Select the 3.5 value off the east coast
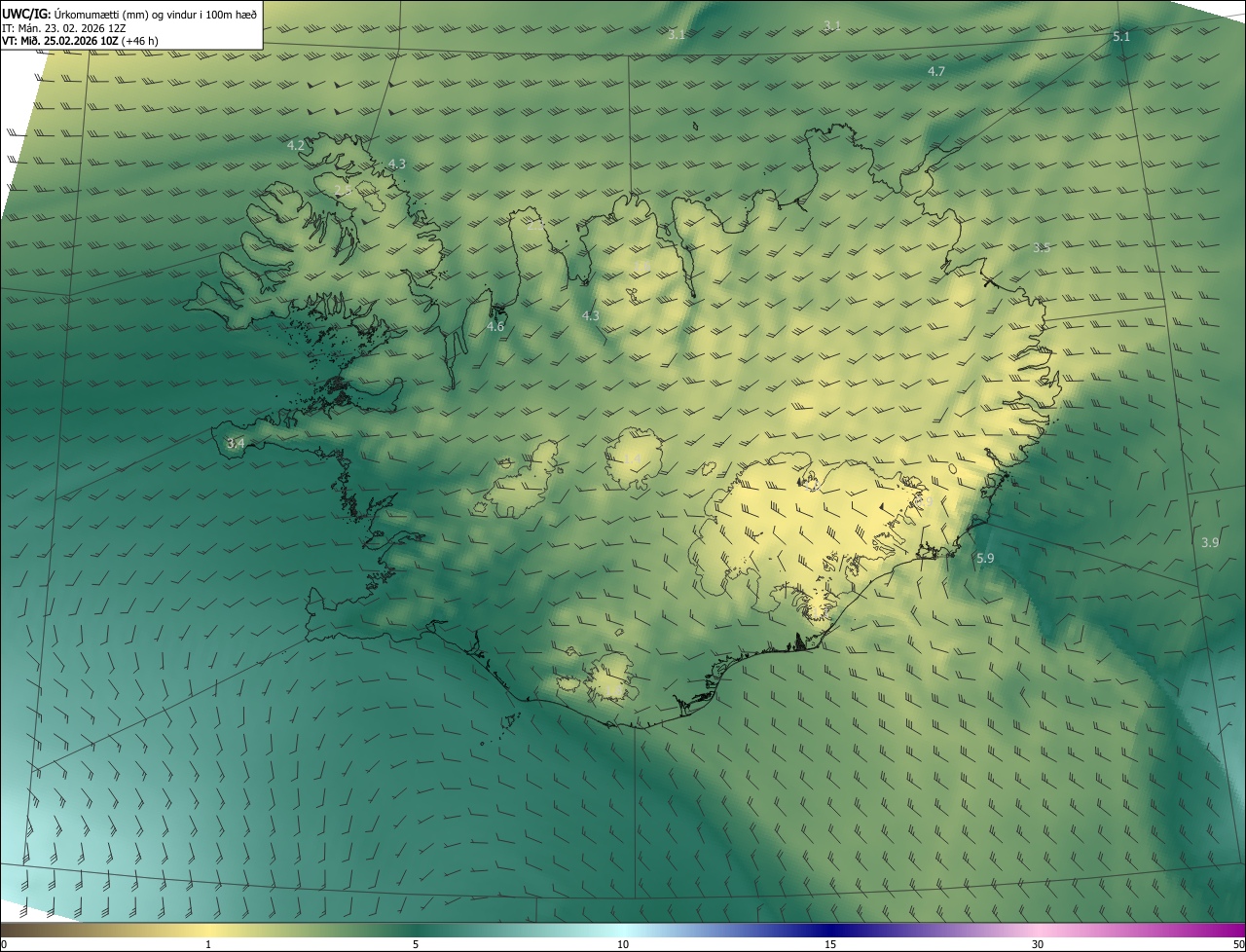 coord(1042,248)
